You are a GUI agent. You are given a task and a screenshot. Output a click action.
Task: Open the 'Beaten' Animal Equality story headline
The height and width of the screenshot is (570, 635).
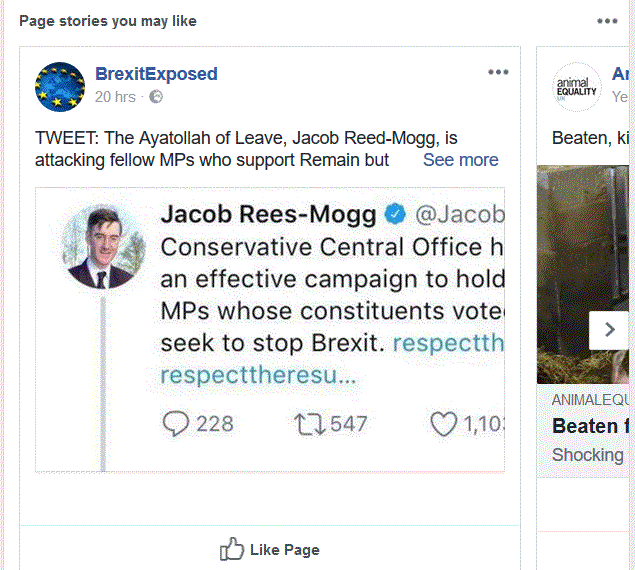click(x=586, y=426)
